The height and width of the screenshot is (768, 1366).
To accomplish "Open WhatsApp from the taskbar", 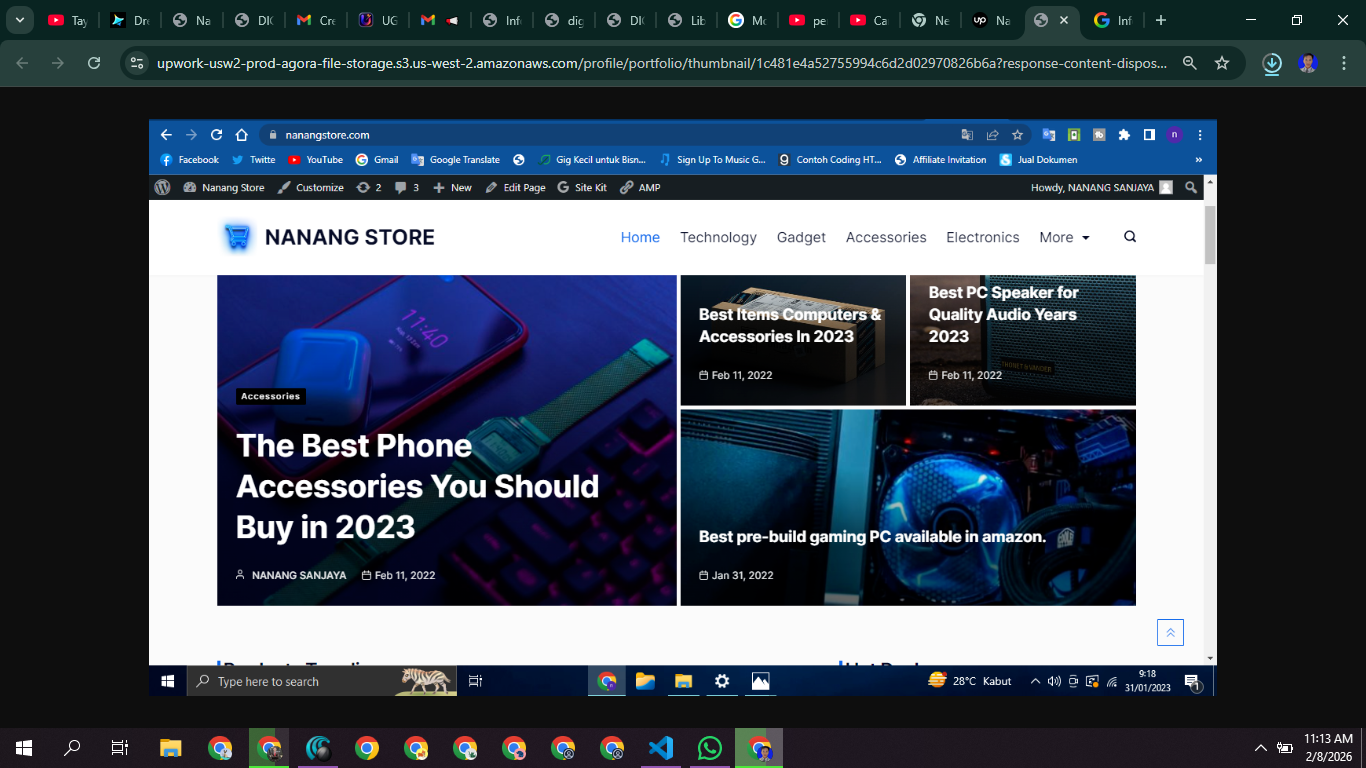I will click(x=710, y=748).
